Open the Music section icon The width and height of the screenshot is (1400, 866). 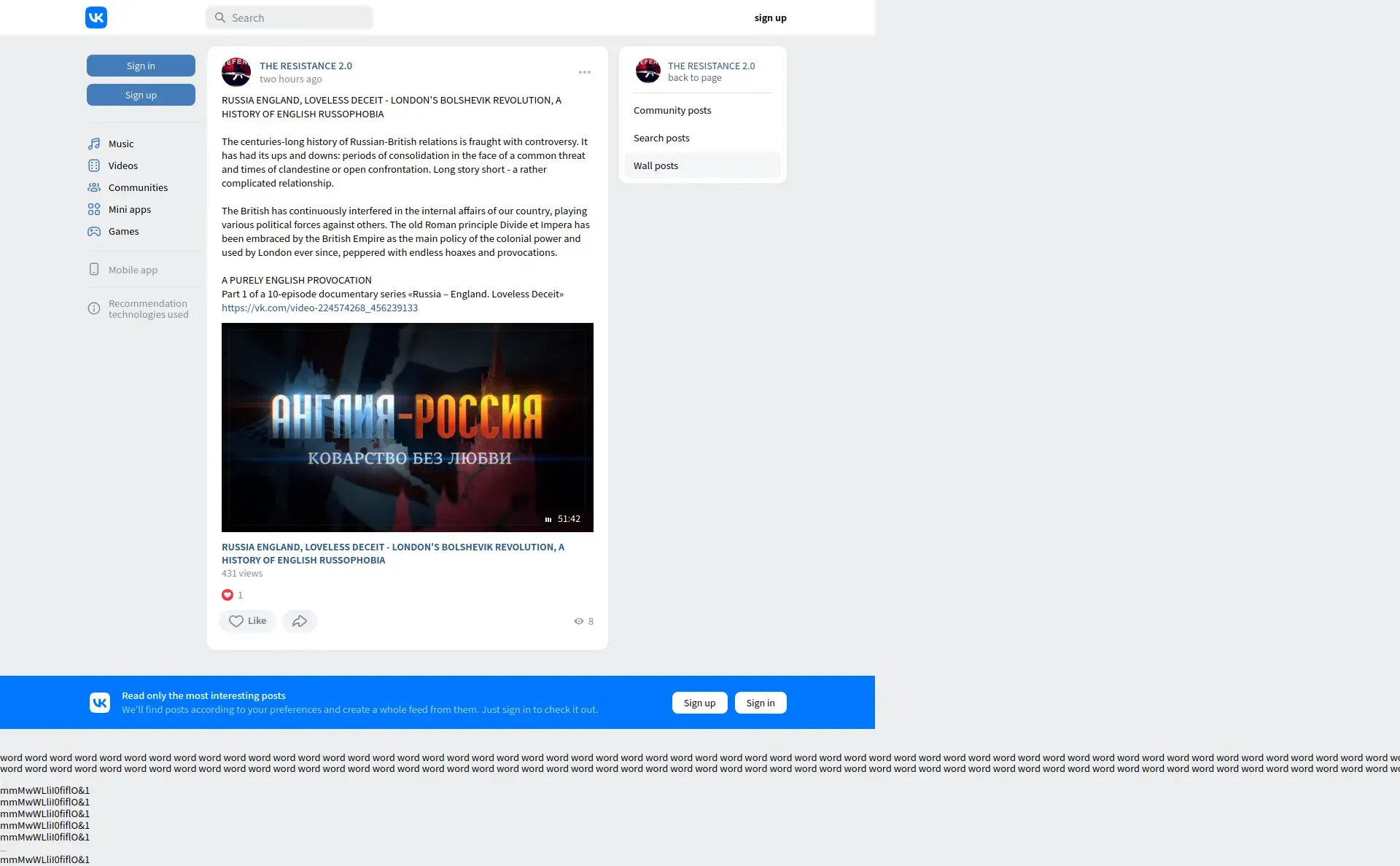pyautogui.click(x=94, y=144)
